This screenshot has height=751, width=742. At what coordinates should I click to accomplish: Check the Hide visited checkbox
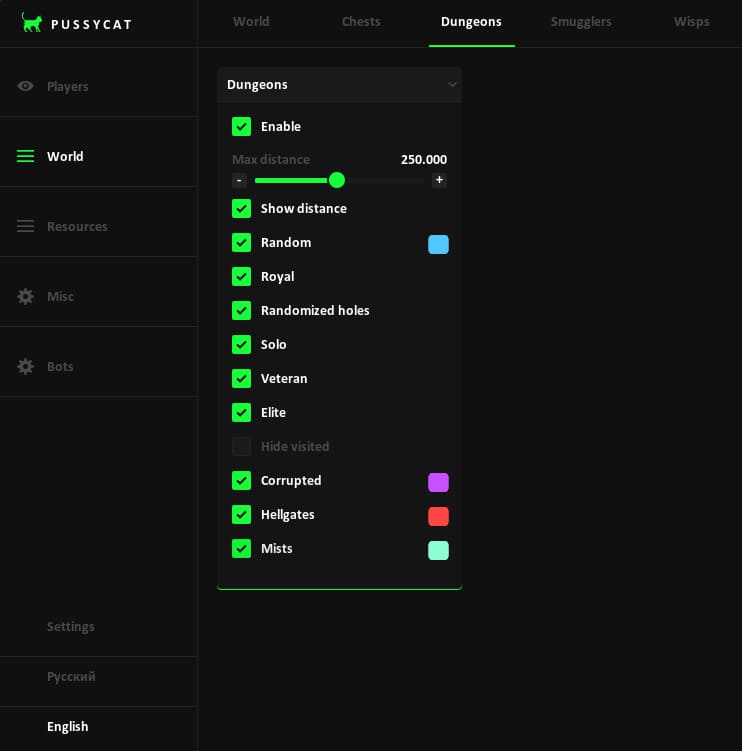241,446
